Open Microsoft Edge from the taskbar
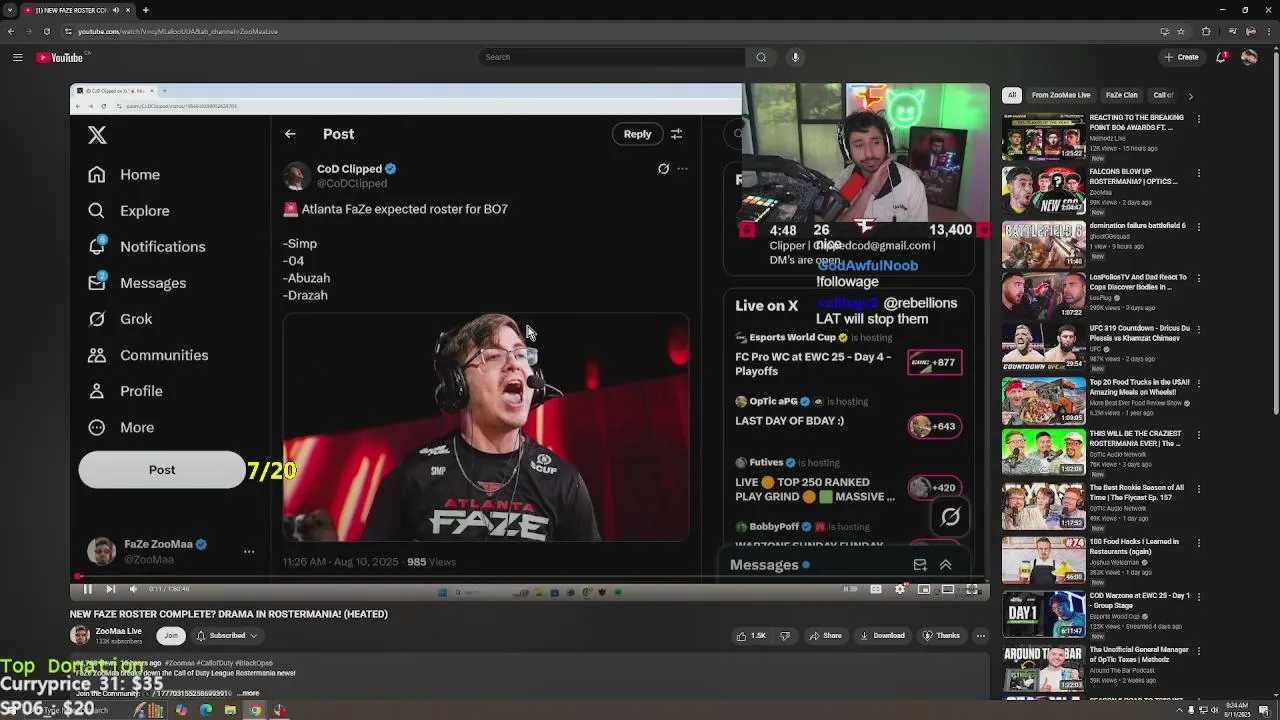1280x720 pixels. pyautogui.click(x=206, y=711)
